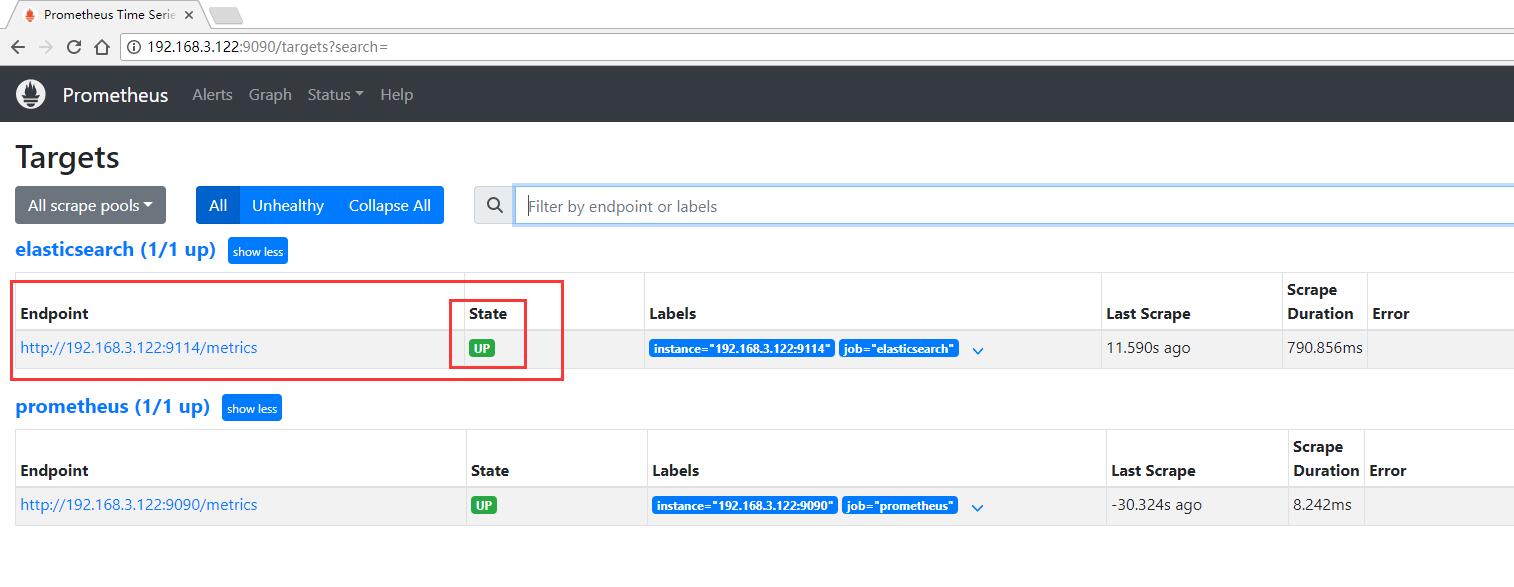Screen dimensions: 1514x587
Task: Click the Prometheus flame logo icon
Action: point(32,94)
